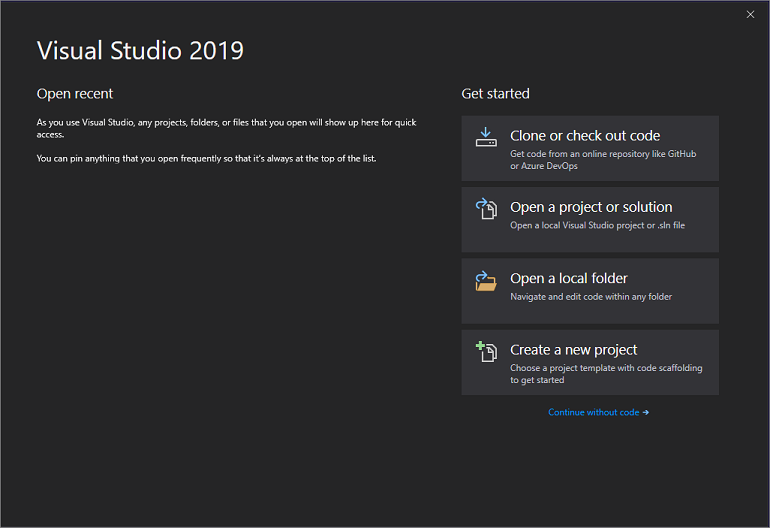Click the 'As you use Visual Studio' paragraph
This screenshot has width=770, height=528.
(226, 128)
